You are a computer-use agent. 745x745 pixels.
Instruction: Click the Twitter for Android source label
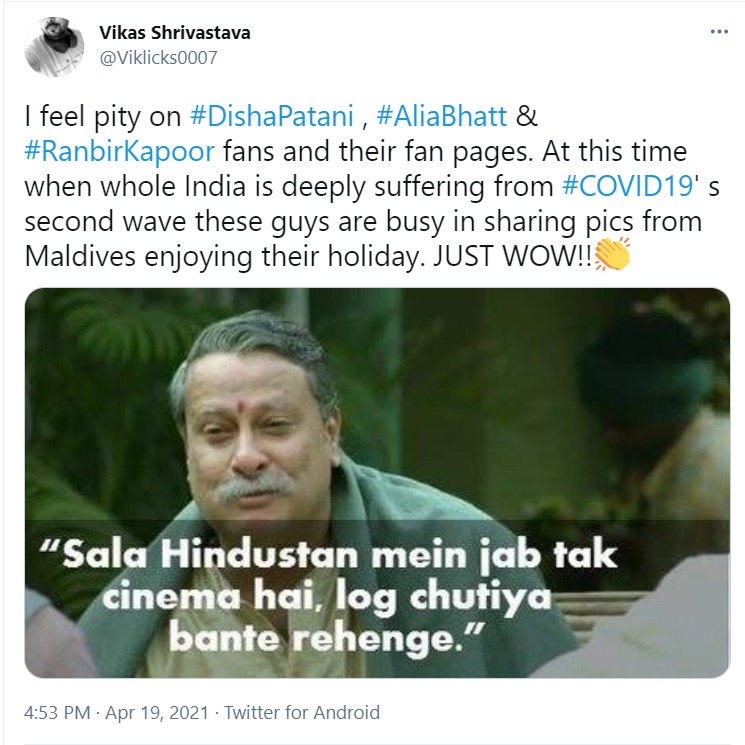[x=302, y=713]
